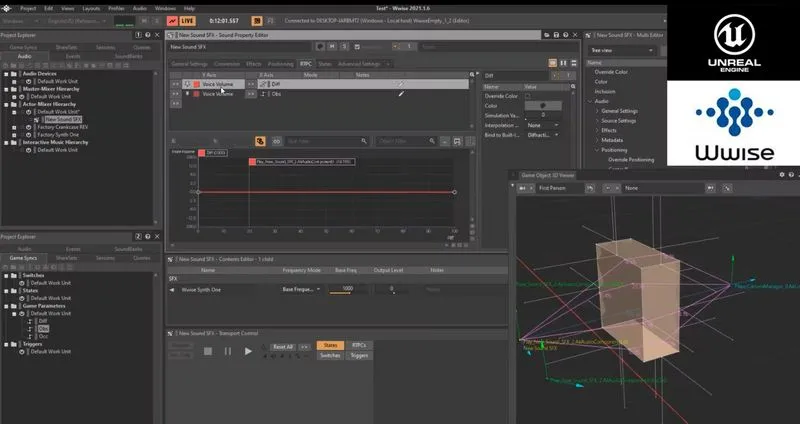Click the red capture icon next to LIVE
Screen dimensions: 800x424
coord(172,21)
